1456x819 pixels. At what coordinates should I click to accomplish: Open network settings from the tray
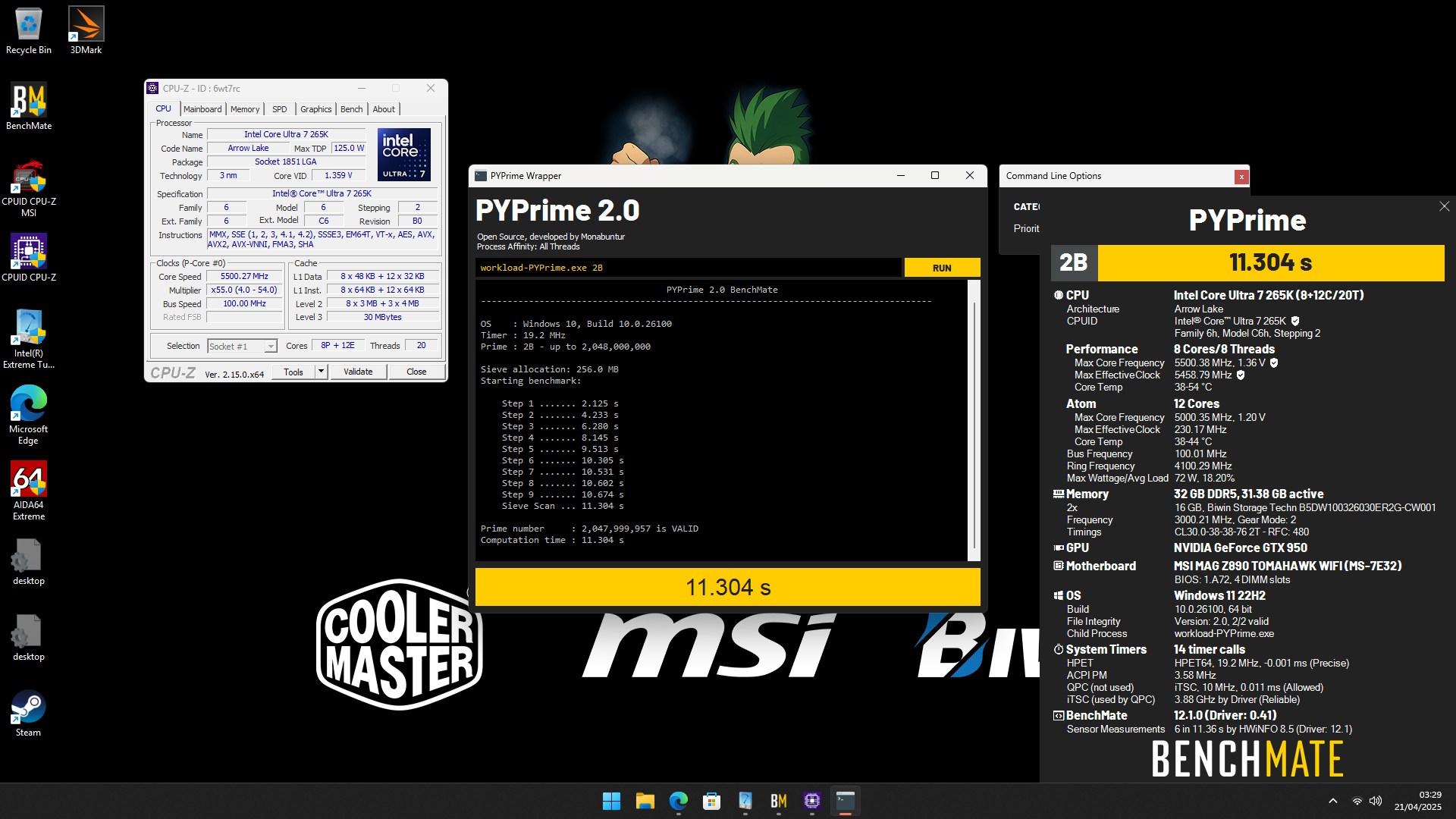point(1357,801)
